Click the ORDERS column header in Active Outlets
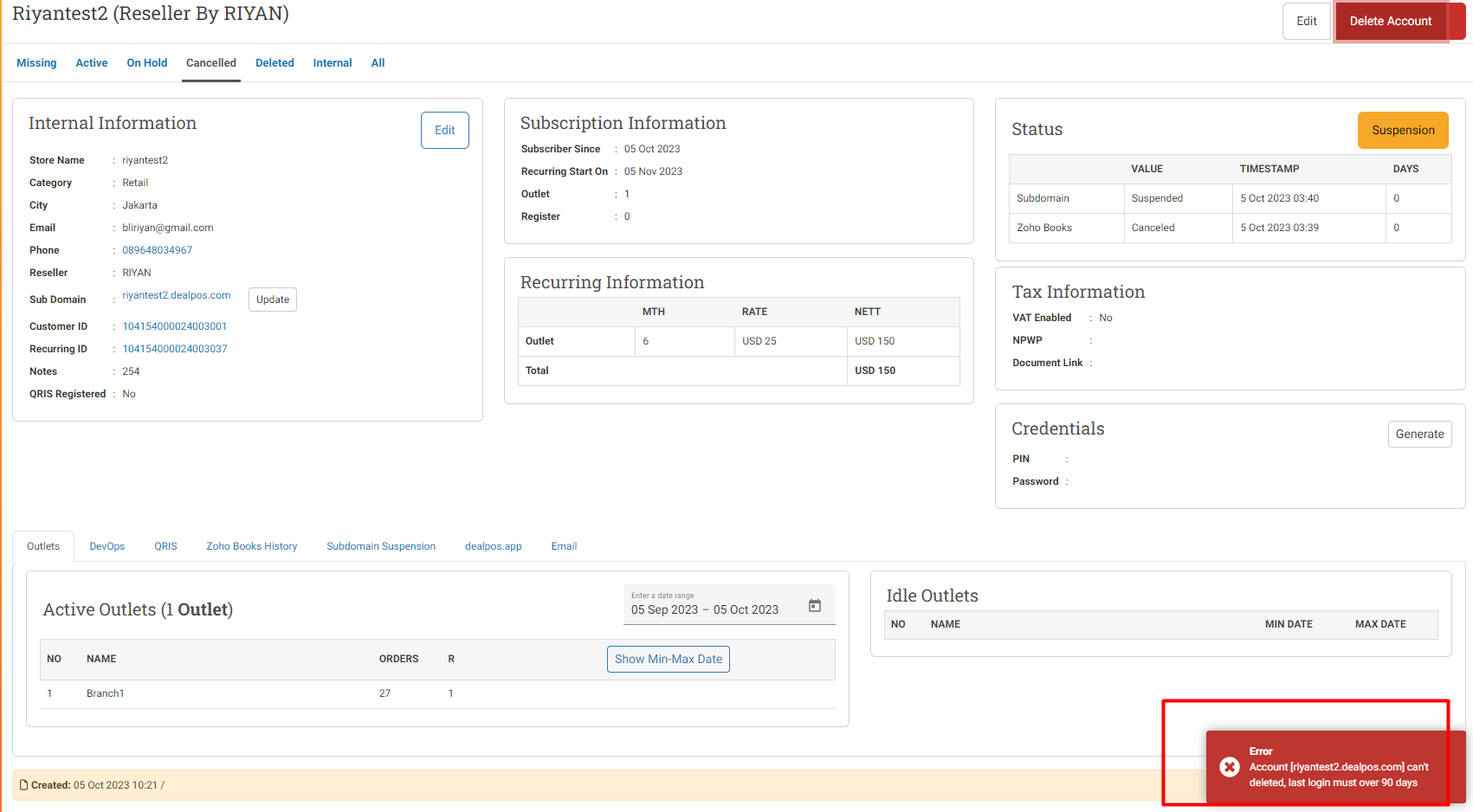Viewport: 1473px width, 812px height. pyautogui.click(x=398, y=659)
